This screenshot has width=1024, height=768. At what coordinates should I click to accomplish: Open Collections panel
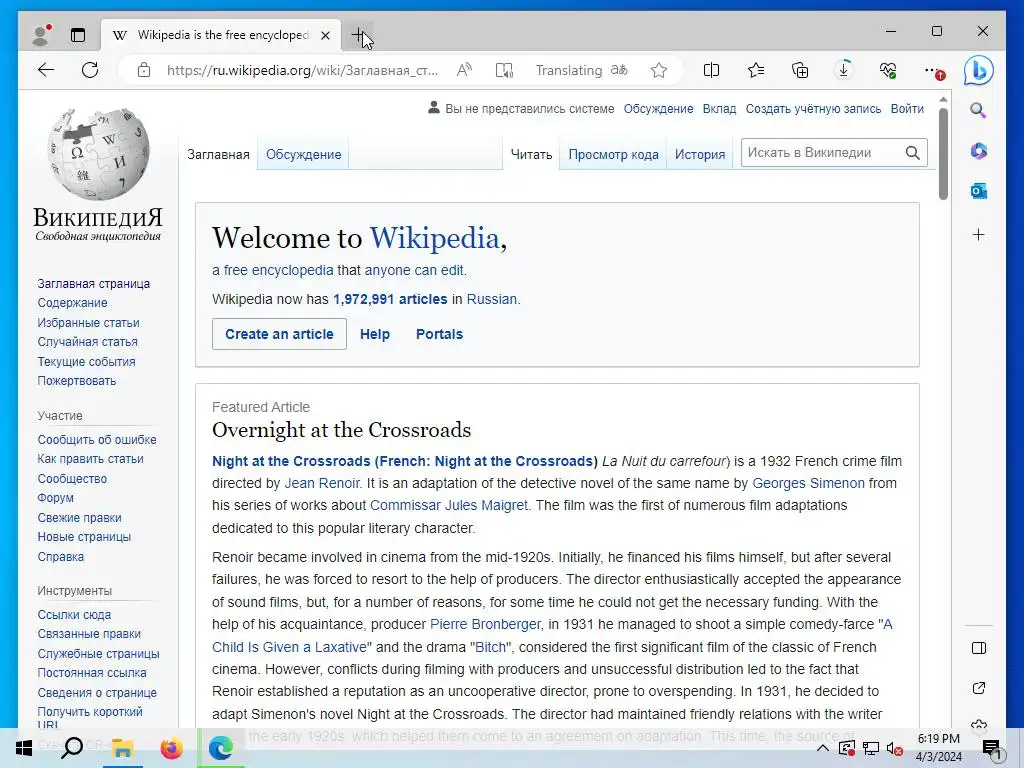[800, 70]
